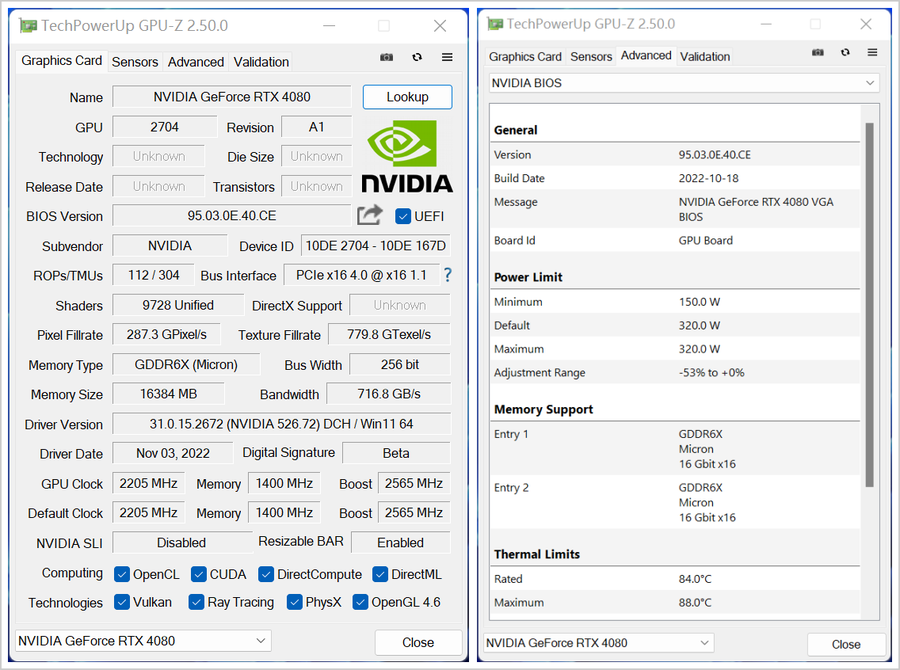Click the Lookup button
900x670 pixels.
pyautogui.click(x=407, y=97)
